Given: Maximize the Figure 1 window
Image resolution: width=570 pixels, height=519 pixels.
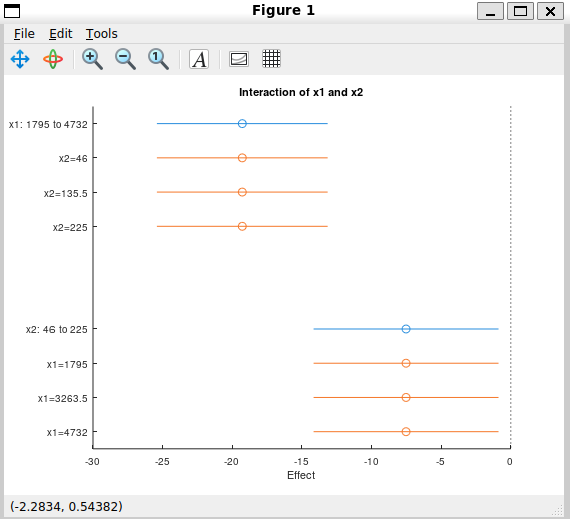Looking at the screenshot, I should point(520,11).
